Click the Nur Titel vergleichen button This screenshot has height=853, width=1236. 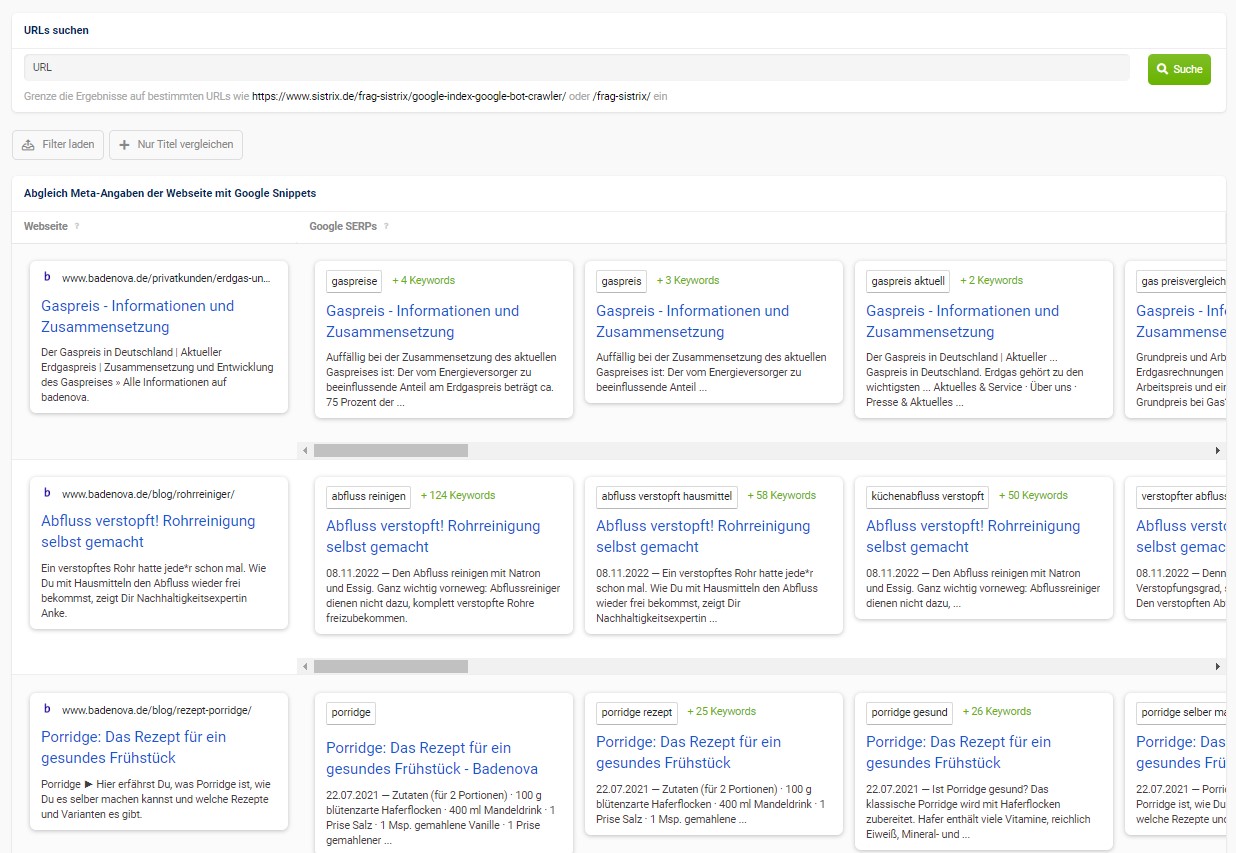pos(176,144)
